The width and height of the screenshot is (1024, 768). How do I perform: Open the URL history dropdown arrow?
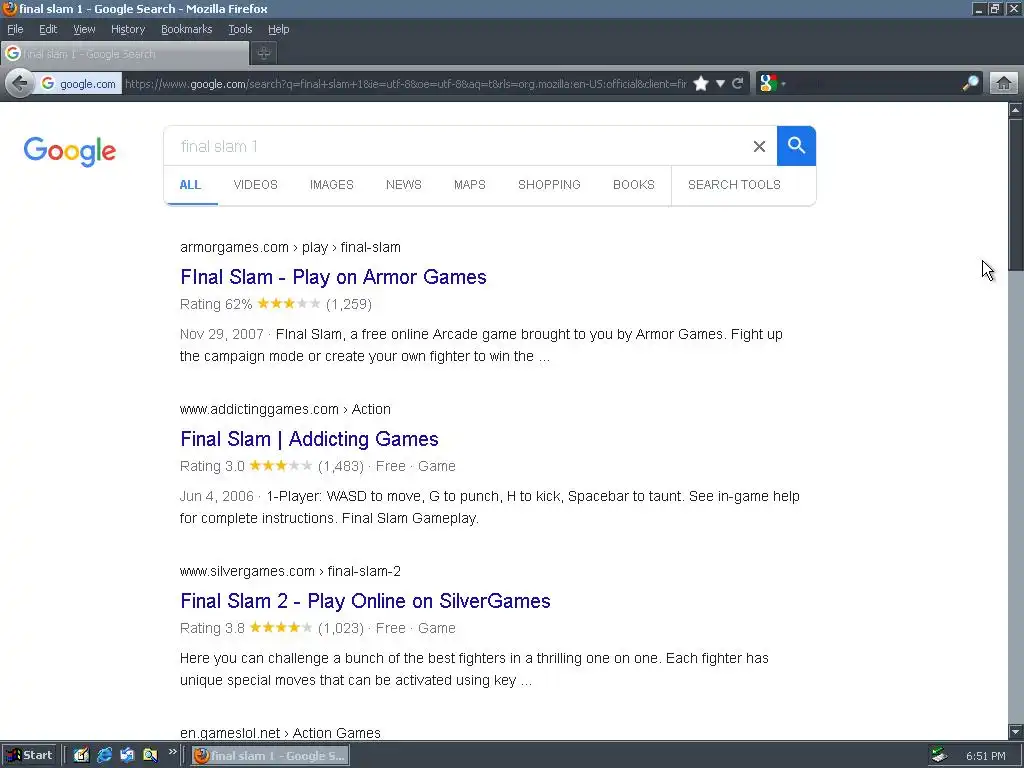pos(720,84)
